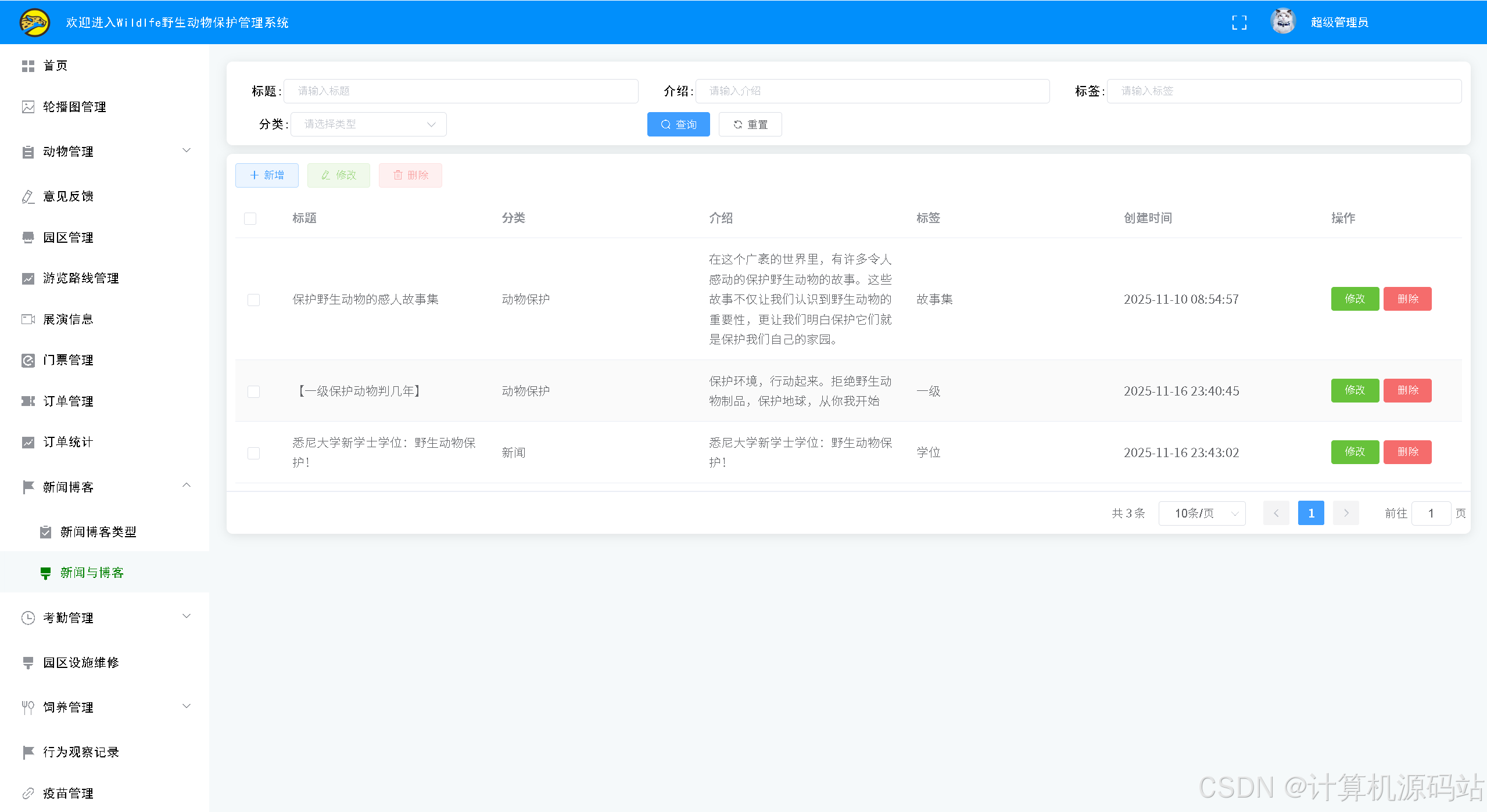Check the 悉尼大学新学士学位 row
1487x812 pixels.
point(253,453)
